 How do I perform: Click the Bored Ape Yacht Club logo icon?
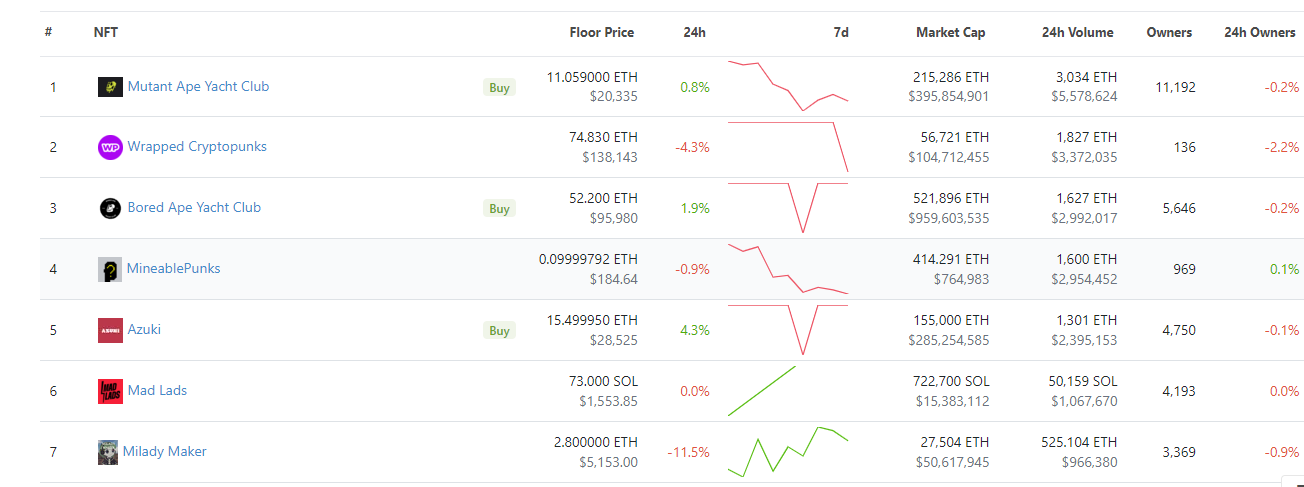coord(110,208)
